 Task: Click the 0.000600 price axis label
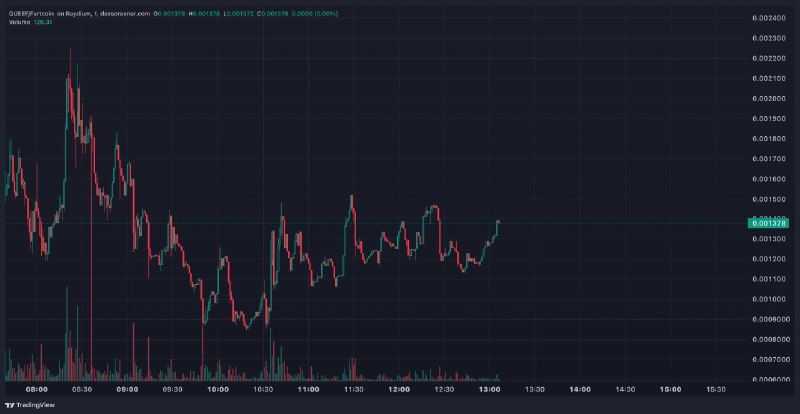point(768,379)
